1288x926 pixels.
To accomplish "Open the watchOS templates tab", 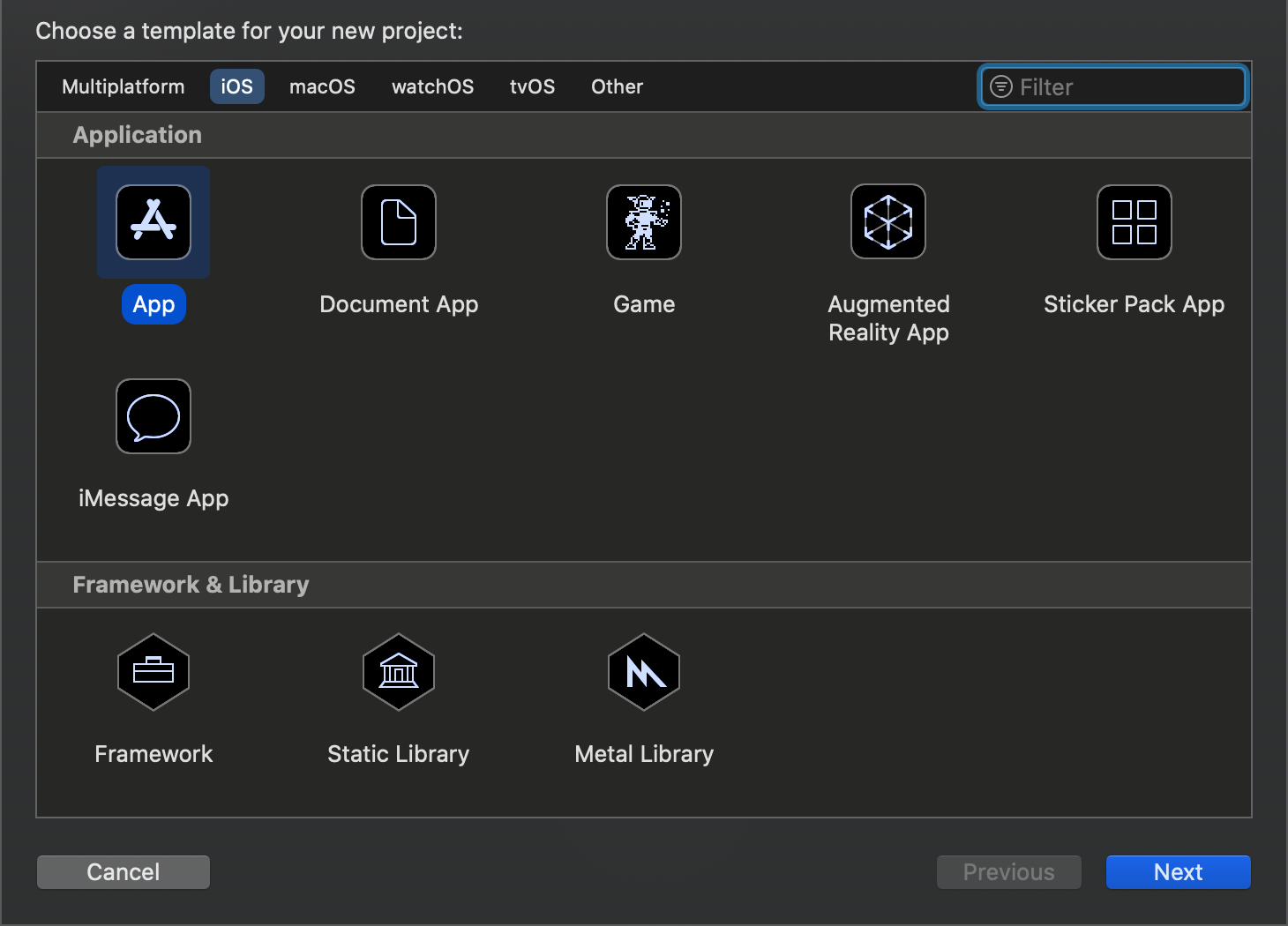I will 433,86.
